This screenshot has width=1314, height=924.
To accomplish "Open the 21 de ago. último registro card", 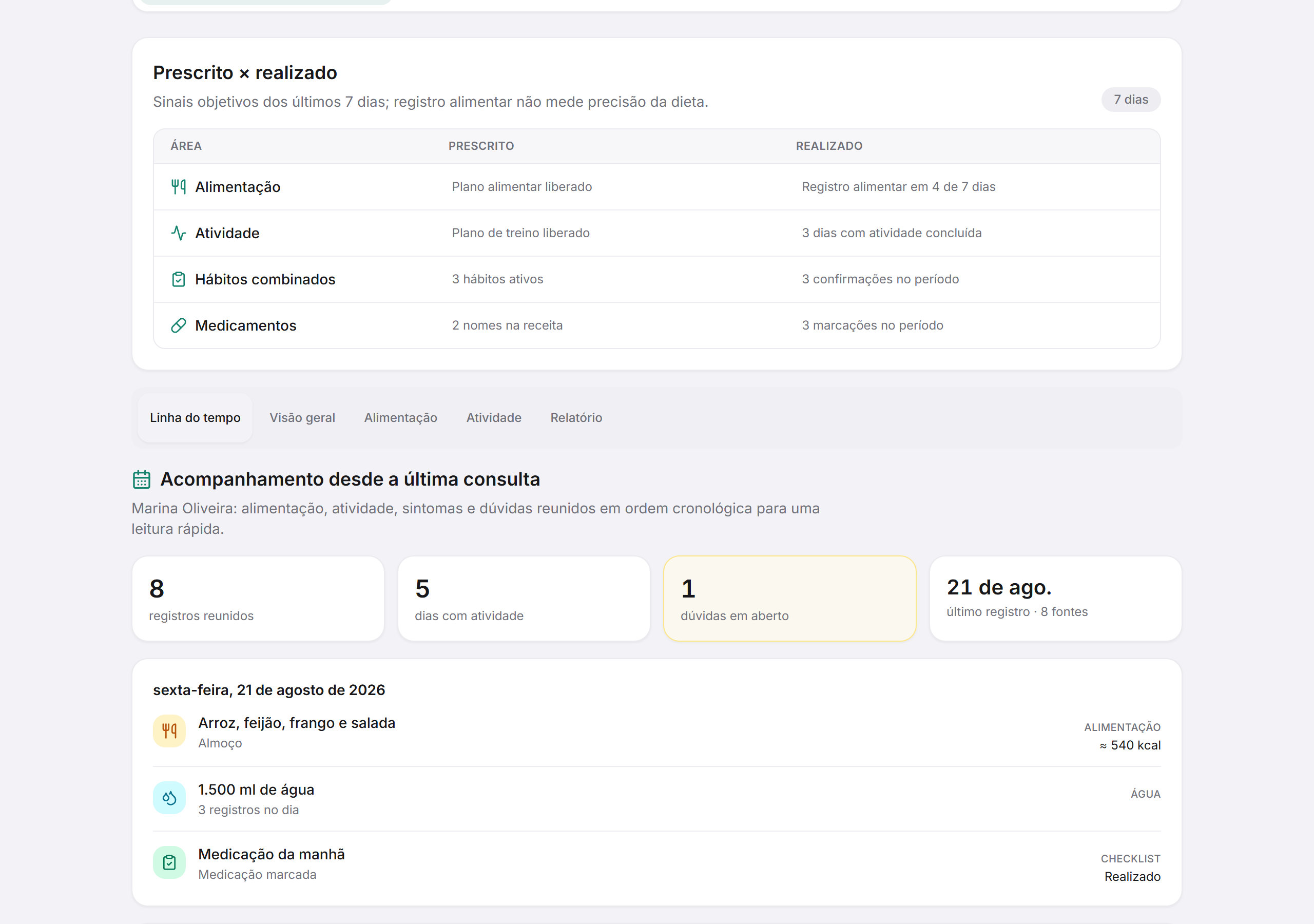I will click(1055, 599).
